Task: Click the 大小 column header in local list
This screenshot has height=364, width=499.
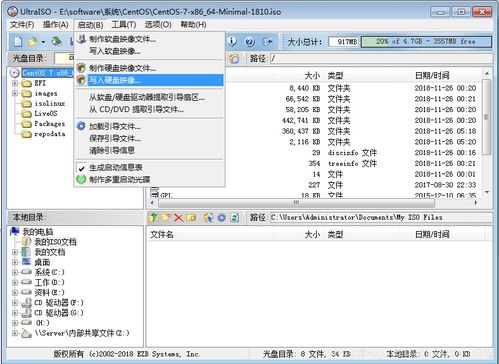Action: 312,234
